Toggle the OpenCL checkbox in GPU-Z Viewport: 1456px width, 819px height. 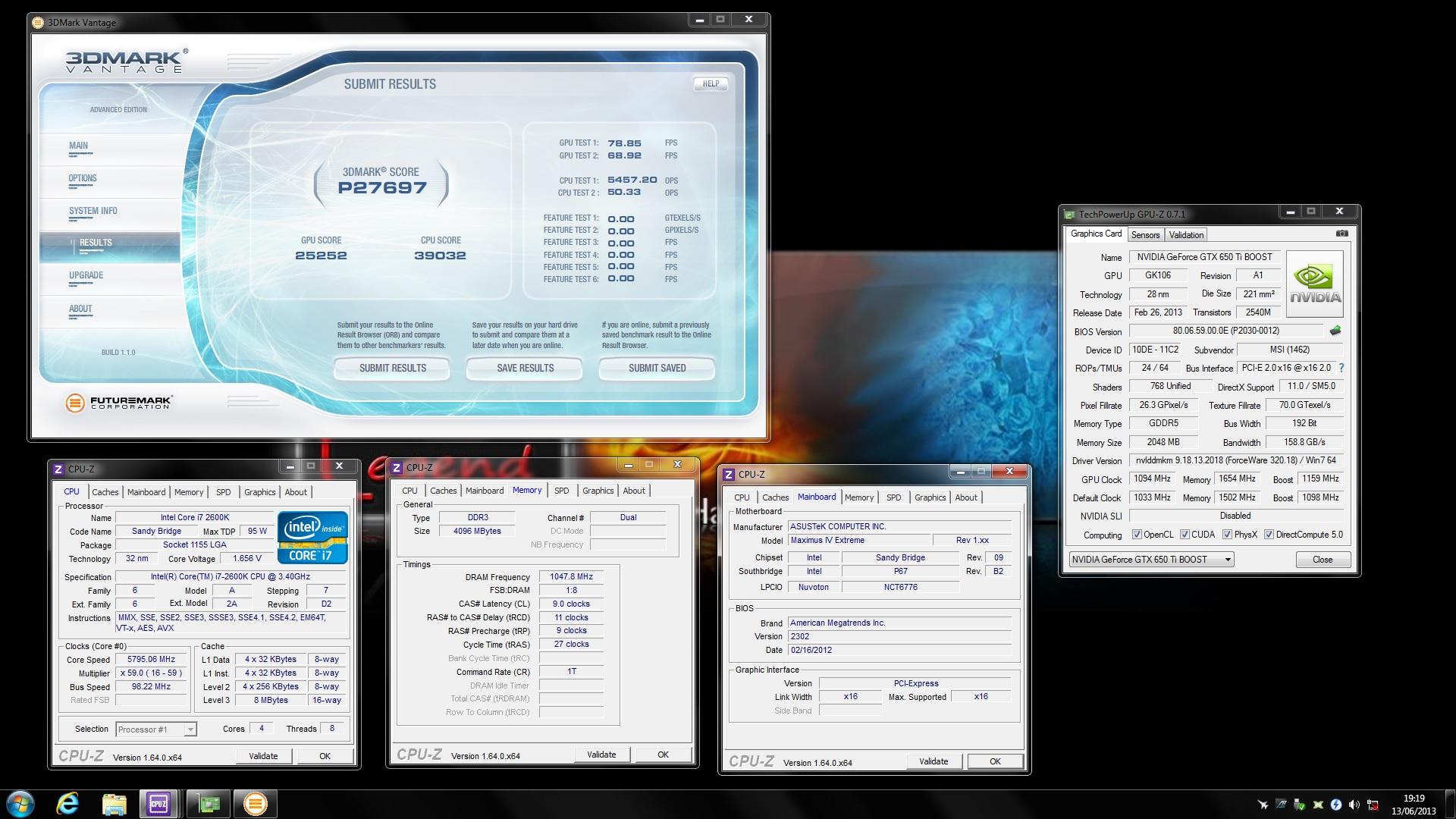(1137, 535)
